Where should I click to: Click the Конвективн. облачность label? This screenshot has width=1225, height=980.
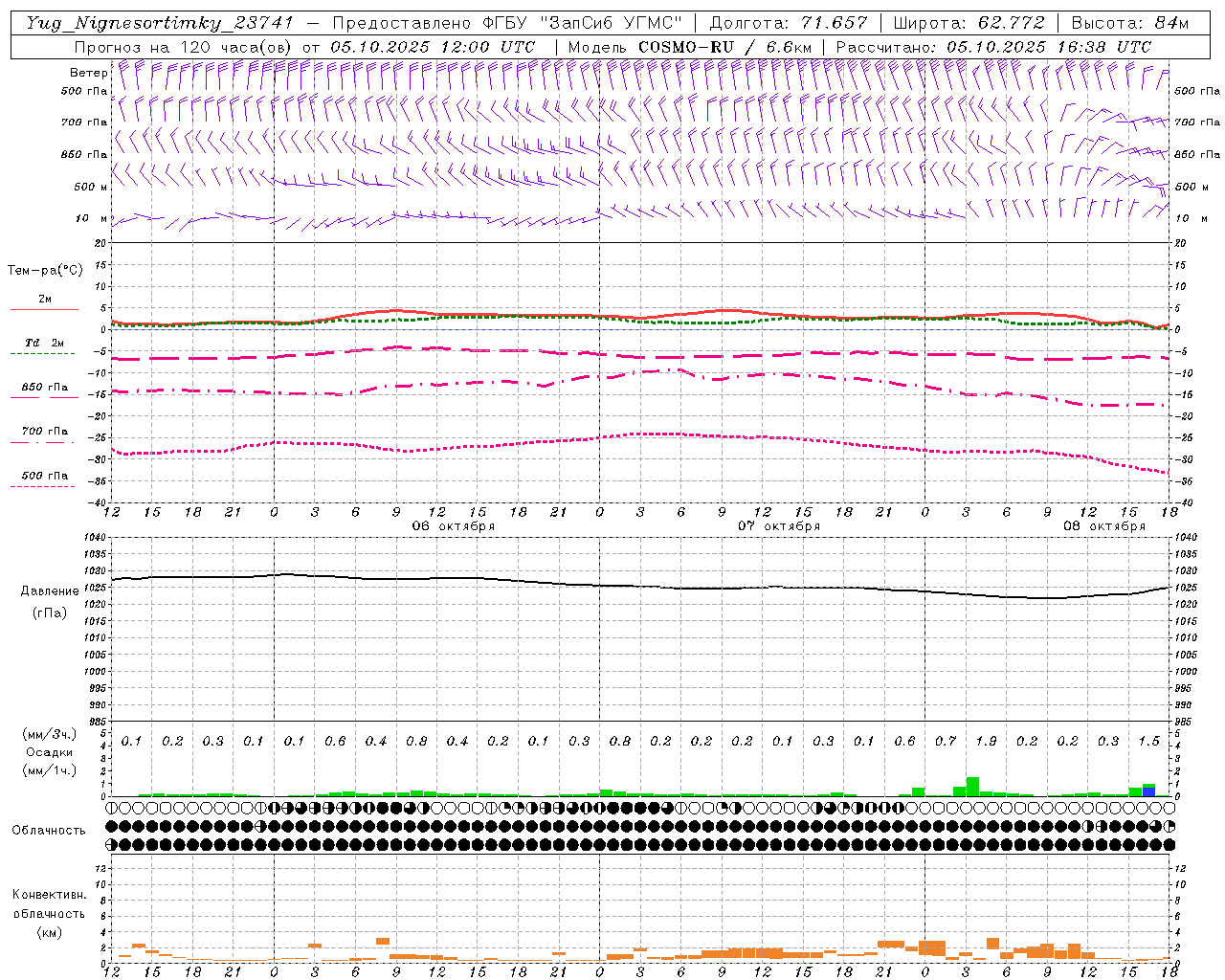(x=49, y=904)
